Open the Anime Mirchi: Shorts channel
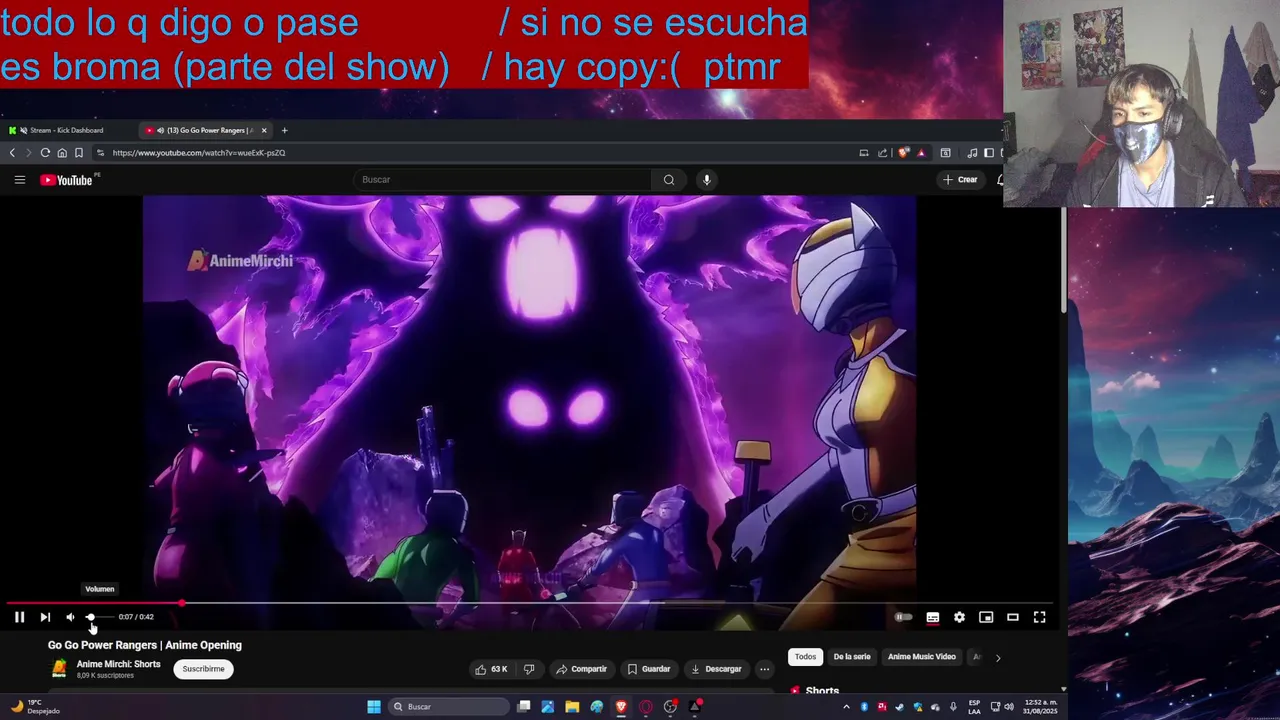This screenshot has width=1280, height=720. [x=118, y=664]
